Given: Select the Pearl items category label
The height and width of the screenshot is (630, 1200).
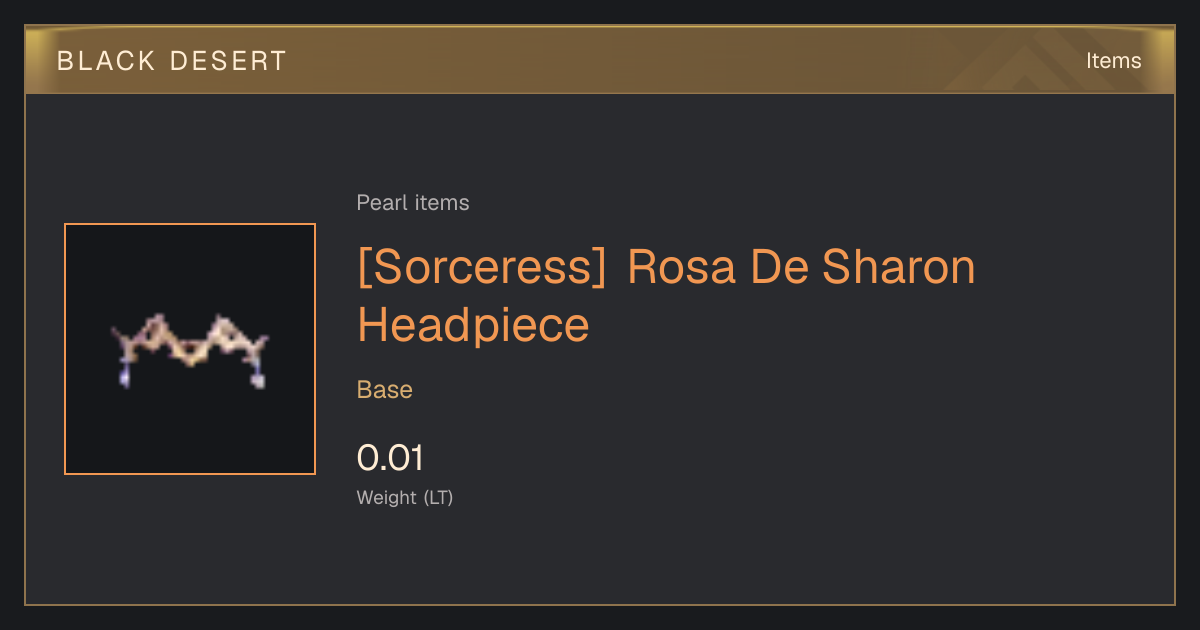Looking at the screenshot, I should pyautogui.click(x=413, y=203).
